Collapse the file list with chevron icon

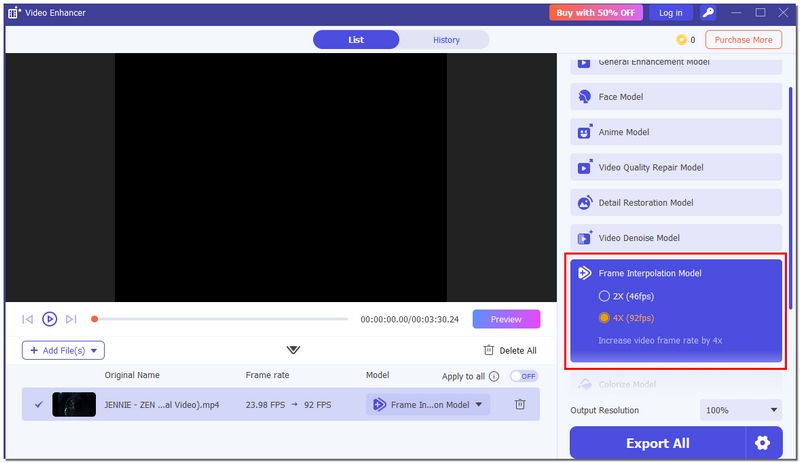[293, 350]
